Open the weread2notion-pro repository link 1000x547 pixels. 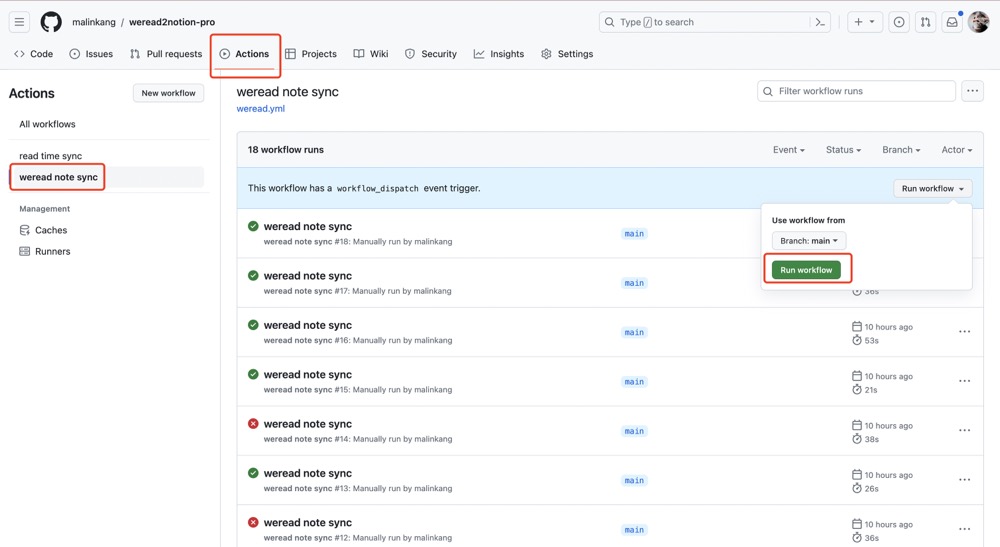(172, 22)
